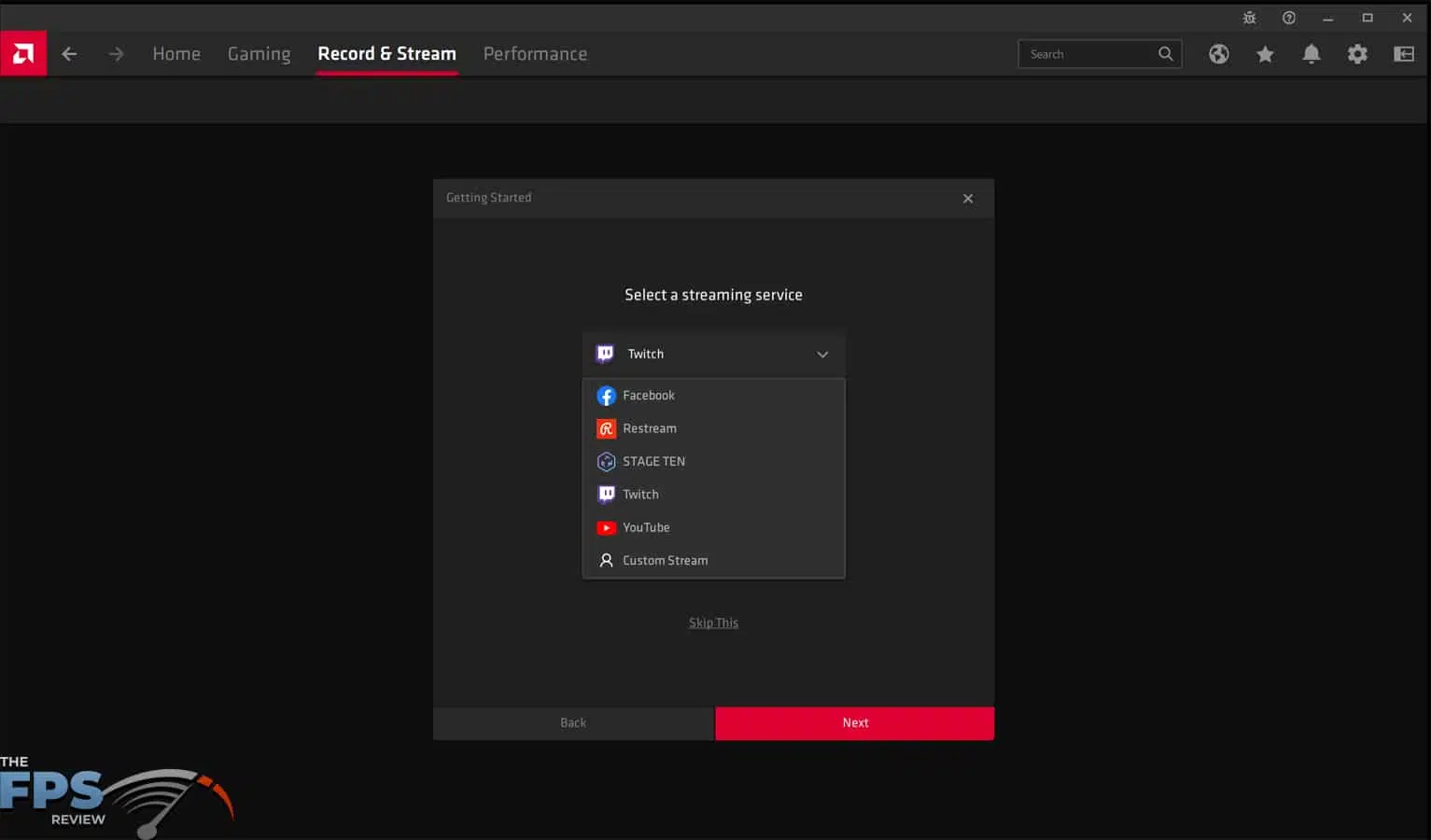
Task: Minimize the Radeon Software window
Action: coord(1327,18)
